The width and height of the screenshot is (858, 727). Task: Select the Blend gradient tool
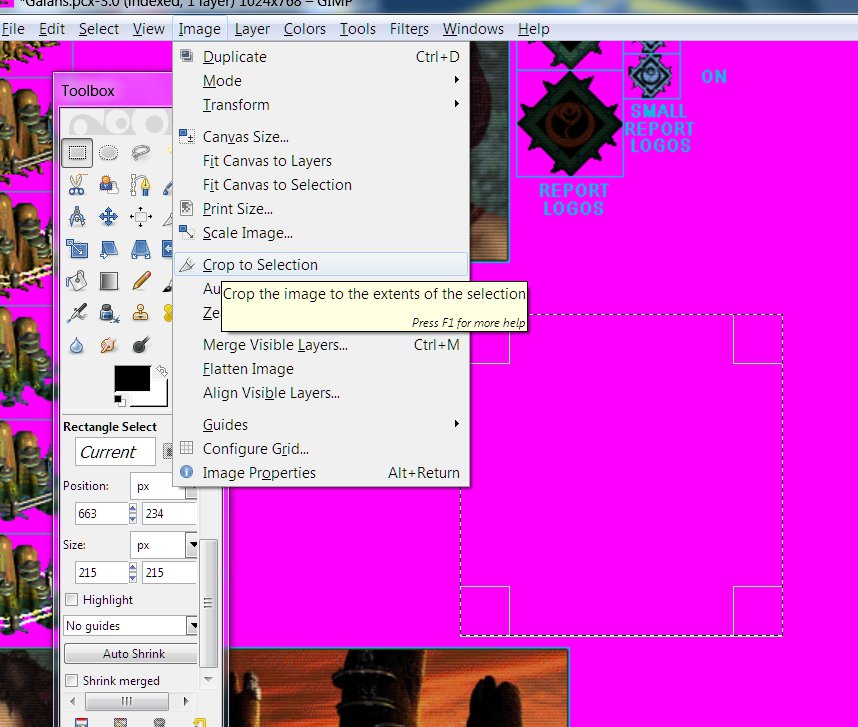point(109,281)
